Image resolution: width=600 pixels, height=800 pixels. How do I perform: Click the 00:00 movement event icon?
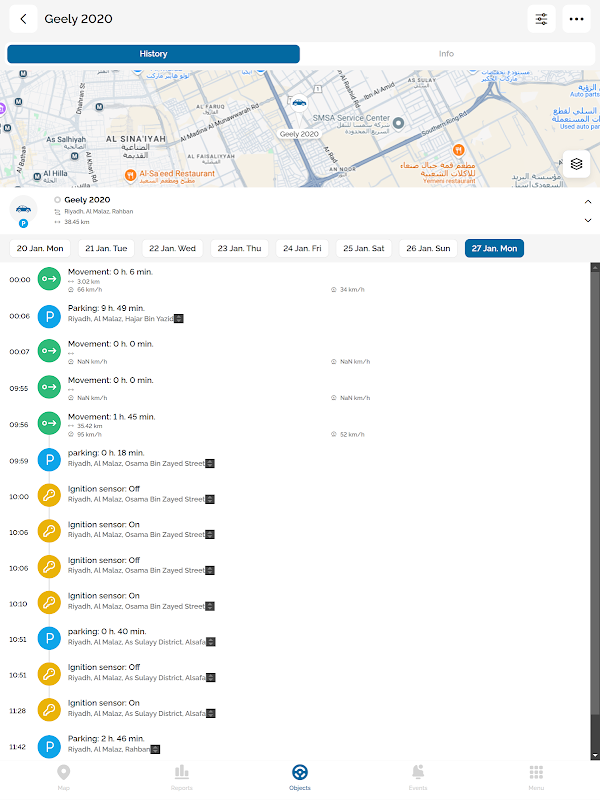point(49,279)
